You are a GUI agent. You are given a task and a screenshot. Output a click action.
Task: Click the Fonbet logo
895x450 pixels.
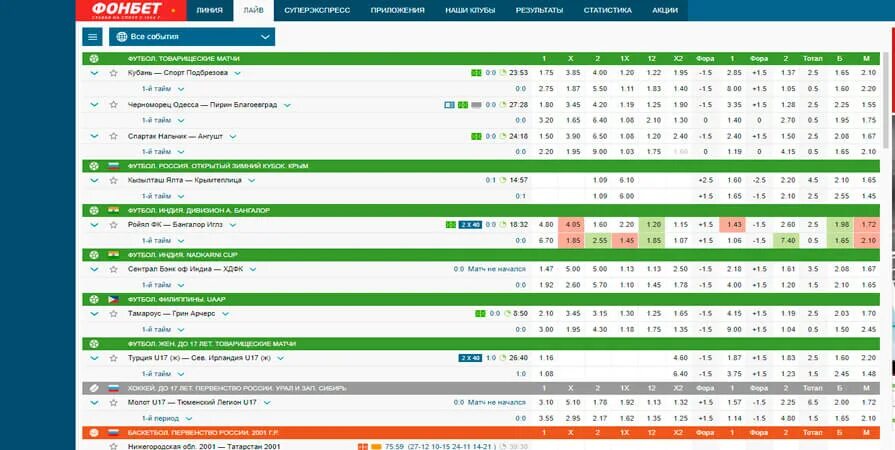[131, 10]
